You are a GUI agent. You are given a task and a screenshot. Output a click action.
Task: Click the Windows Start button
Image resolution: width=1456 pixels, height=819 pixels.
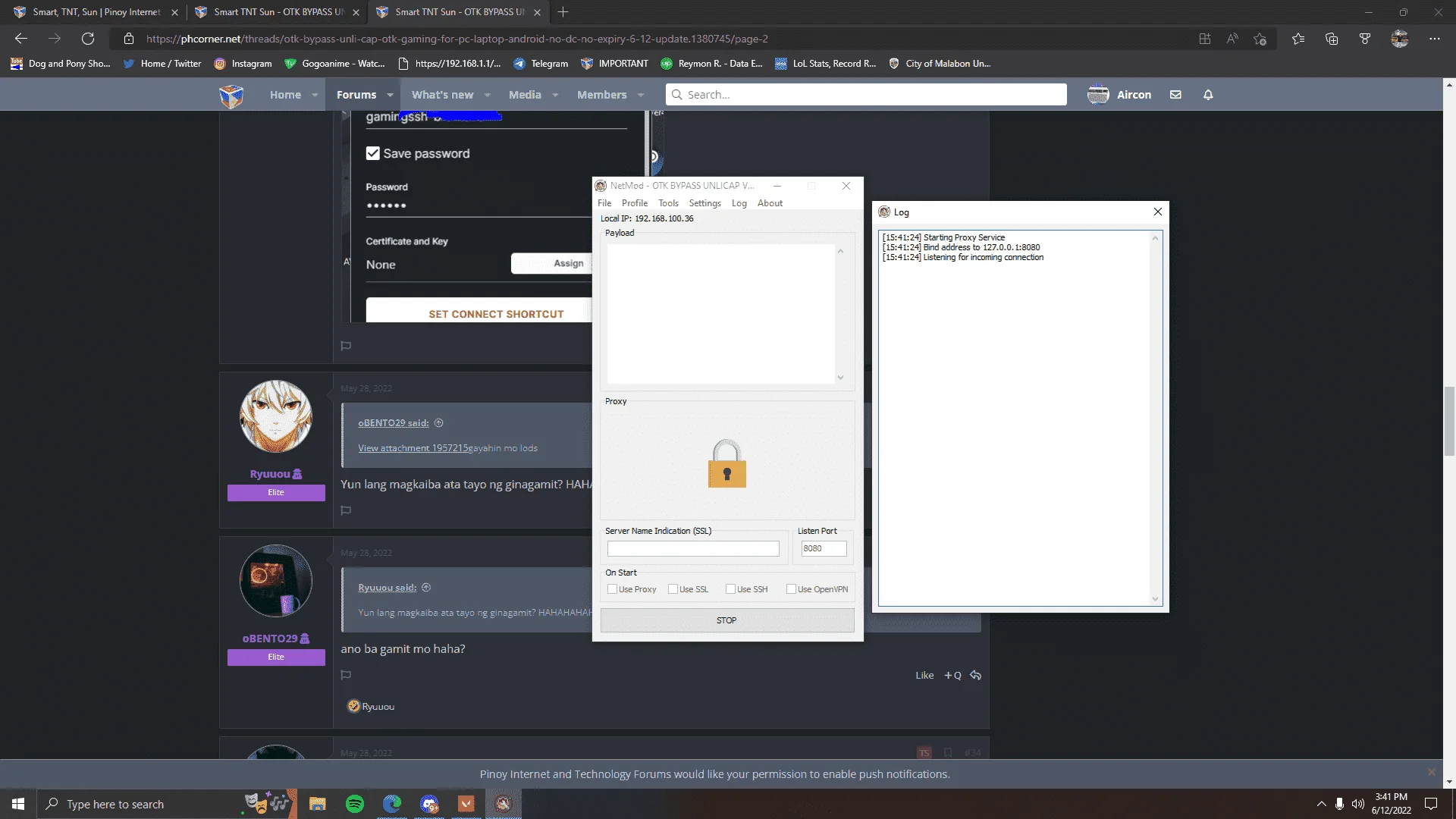click(x=18, y=804)
